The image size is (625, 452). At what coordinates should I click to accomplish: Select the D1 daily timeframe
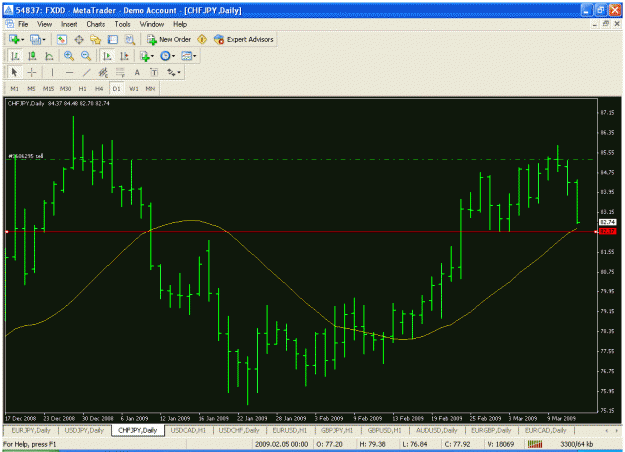click(x=116, y=89)
